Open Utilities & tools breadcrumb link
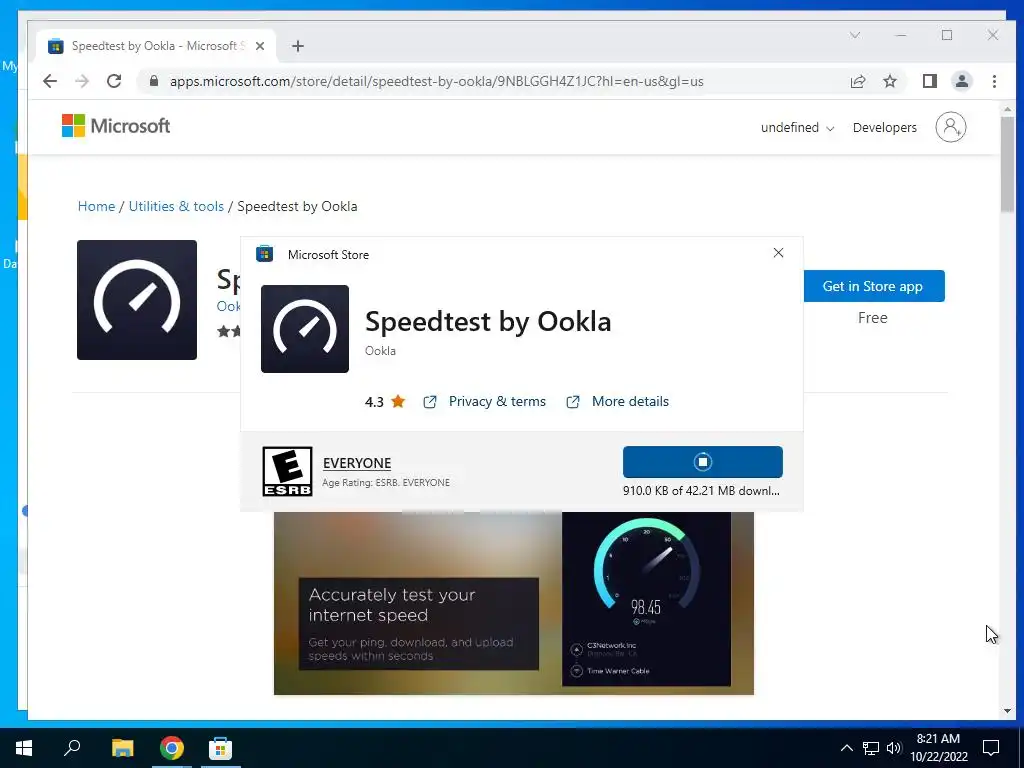 pos(176,206)
